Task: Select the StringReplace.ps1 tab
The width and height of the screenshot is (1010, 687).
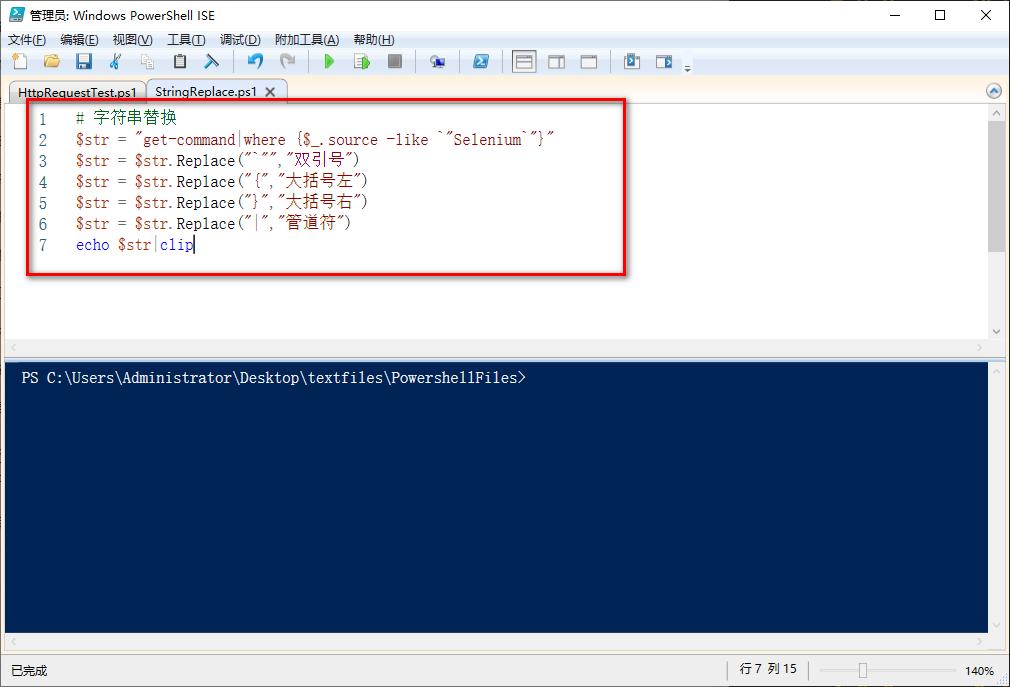Action: point(205,91)
